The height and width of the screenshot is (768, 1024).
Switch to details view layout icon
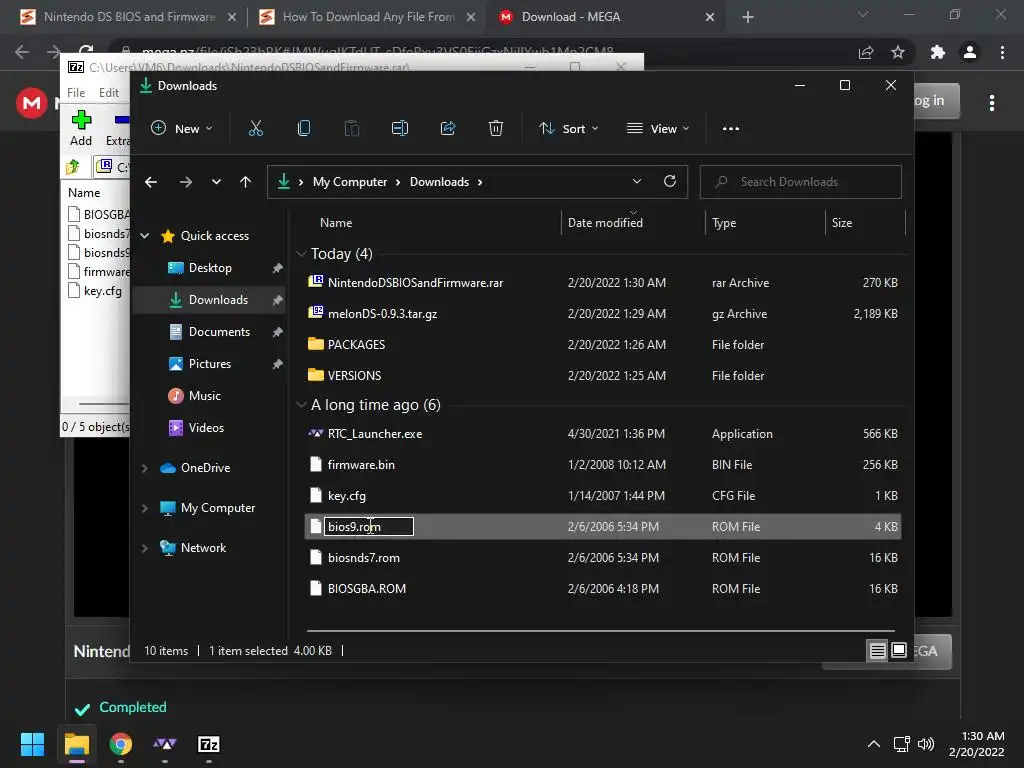(877, 650)
